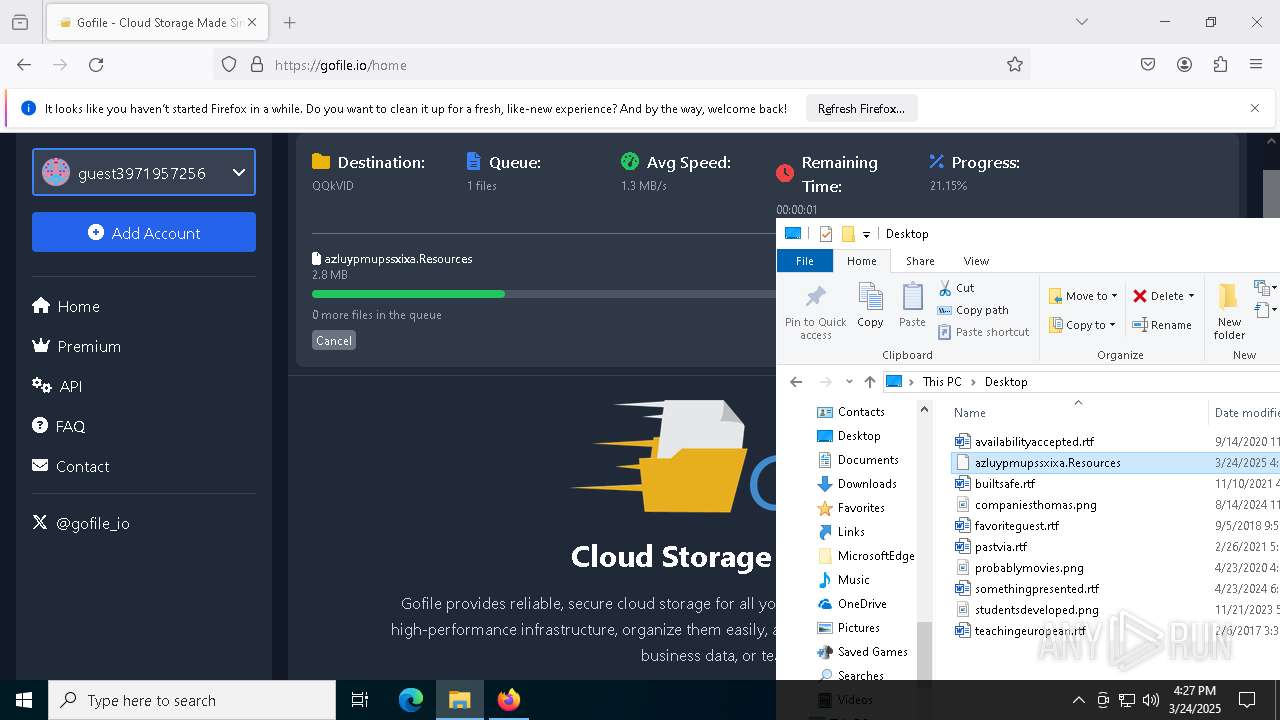Image resolution: width=1280 pixels, height=720 pixels.
Task: Switch to the Share ribbon tab
Action: [x=920, y=261]
